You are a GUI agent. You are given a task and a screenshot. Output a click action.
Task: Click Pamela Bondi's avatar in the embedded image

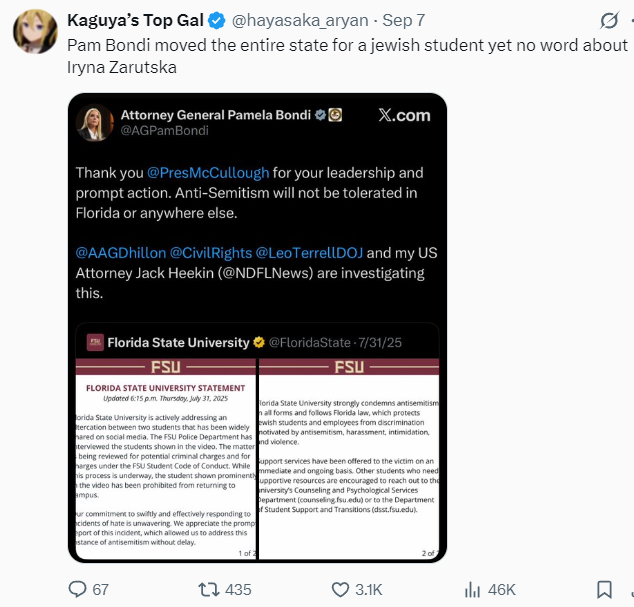(95, 123)
